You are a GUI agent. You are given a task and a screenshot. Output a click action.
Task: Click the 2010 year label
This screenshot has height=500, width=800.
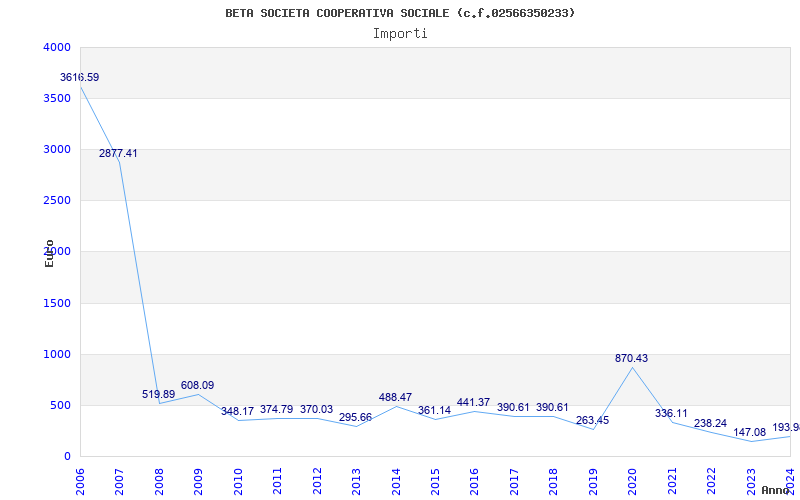(238, 481)
